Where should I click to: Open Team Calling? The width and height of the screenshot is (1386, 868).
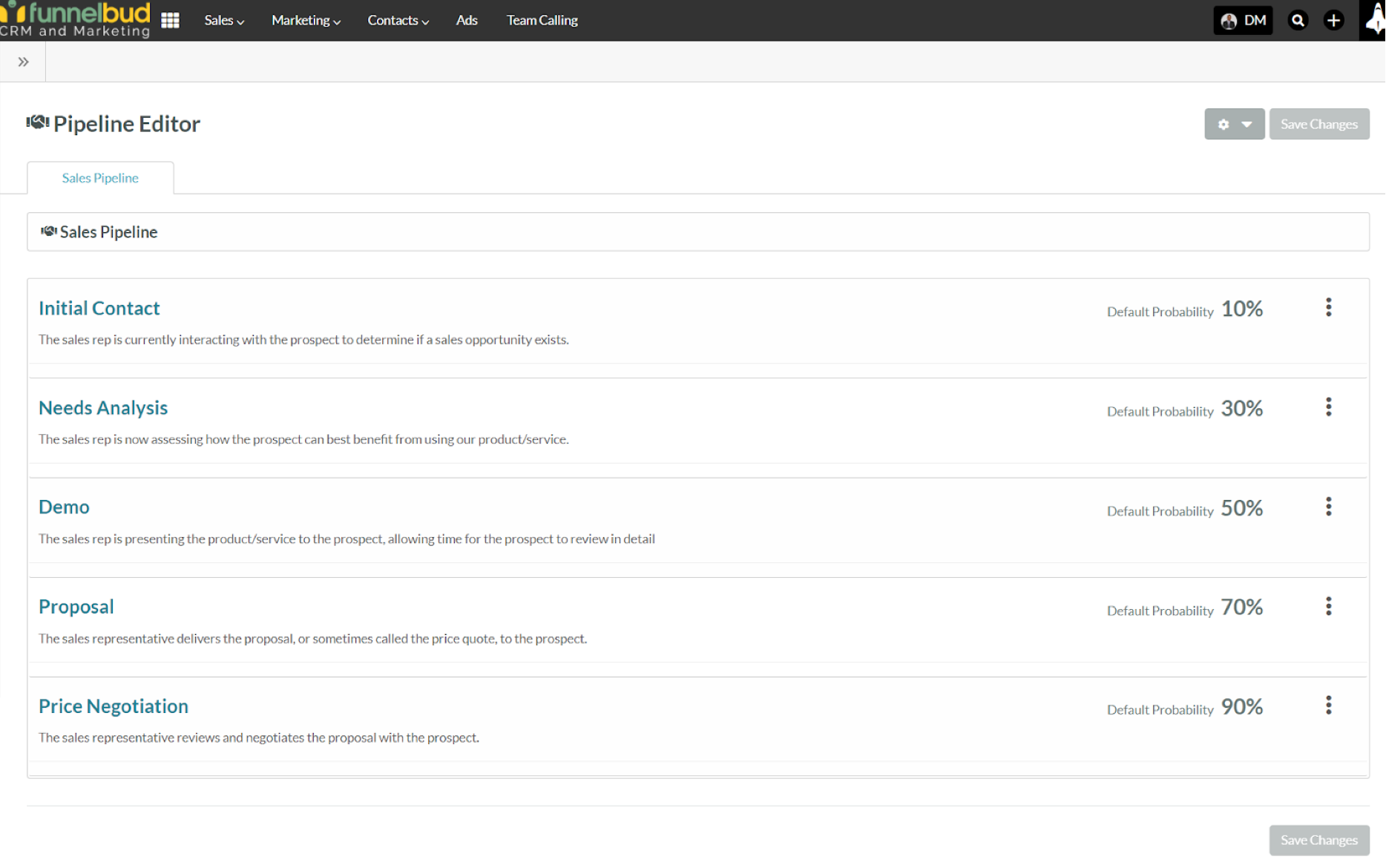pyautogui.click(x=542, y=20)
